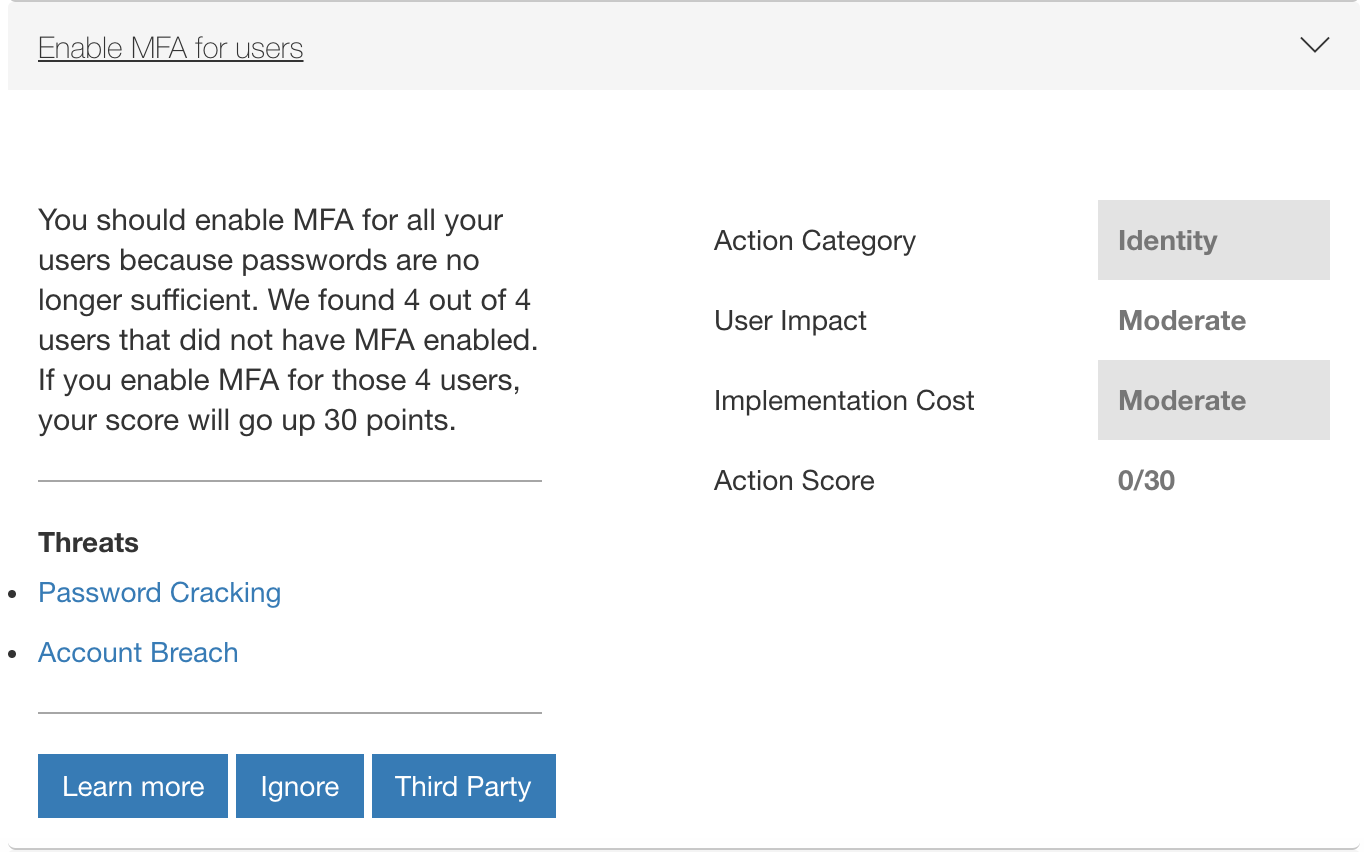Screen dimensions: 1364x852
Task: Collapse the Enable MFA panel chevron
Action: (1313, 45)
